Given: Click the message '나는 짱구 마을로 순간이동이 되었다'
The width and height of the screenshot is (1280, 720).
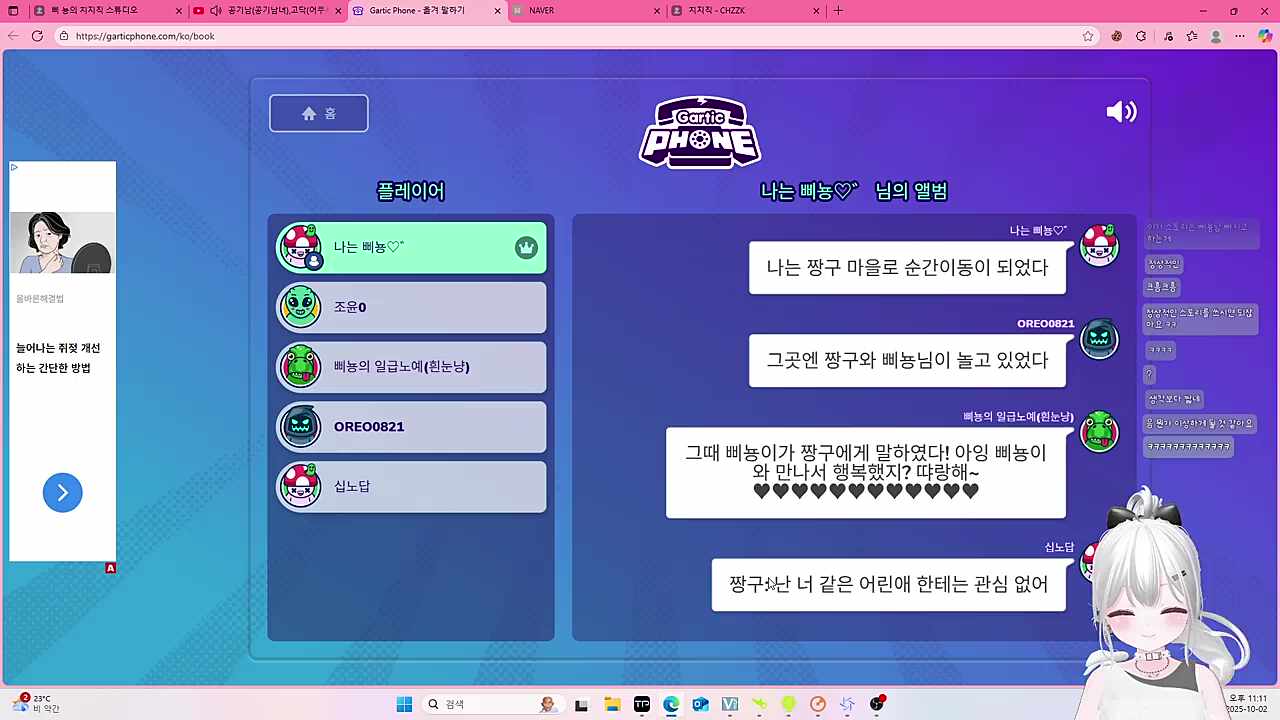Looking at the screenshot, I should click(907, 268).
